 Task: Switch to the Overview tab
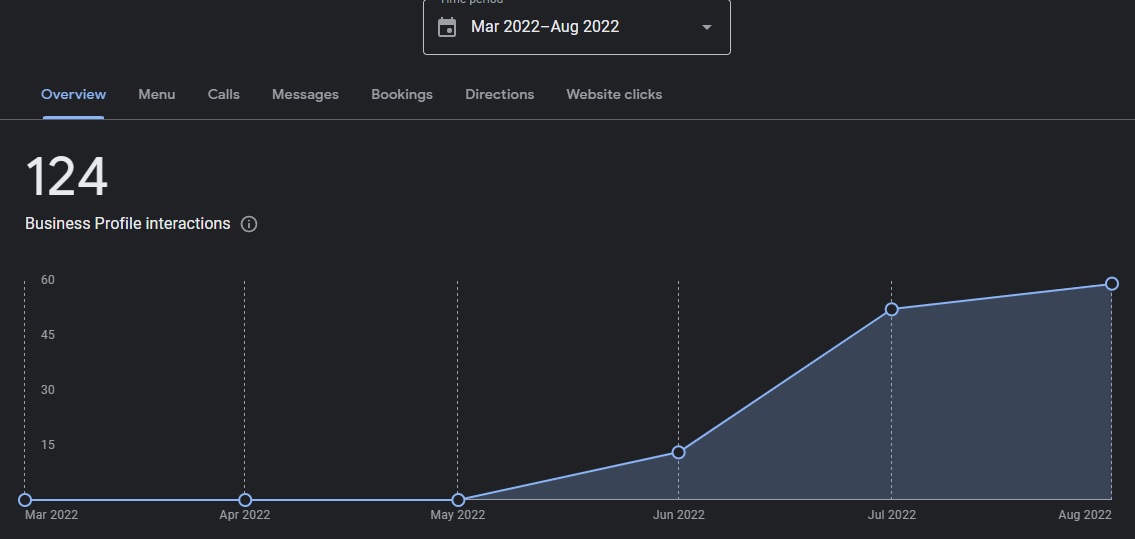point(73,95)
